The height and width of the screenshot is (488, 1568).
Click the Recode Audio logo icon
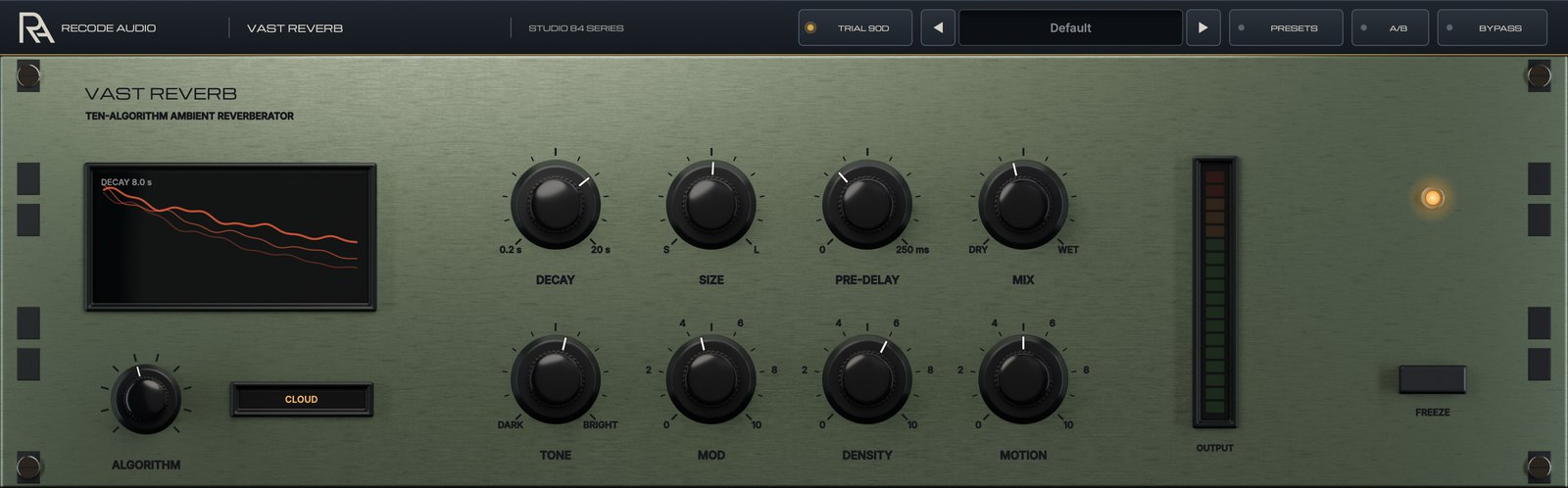pos(36,26)
